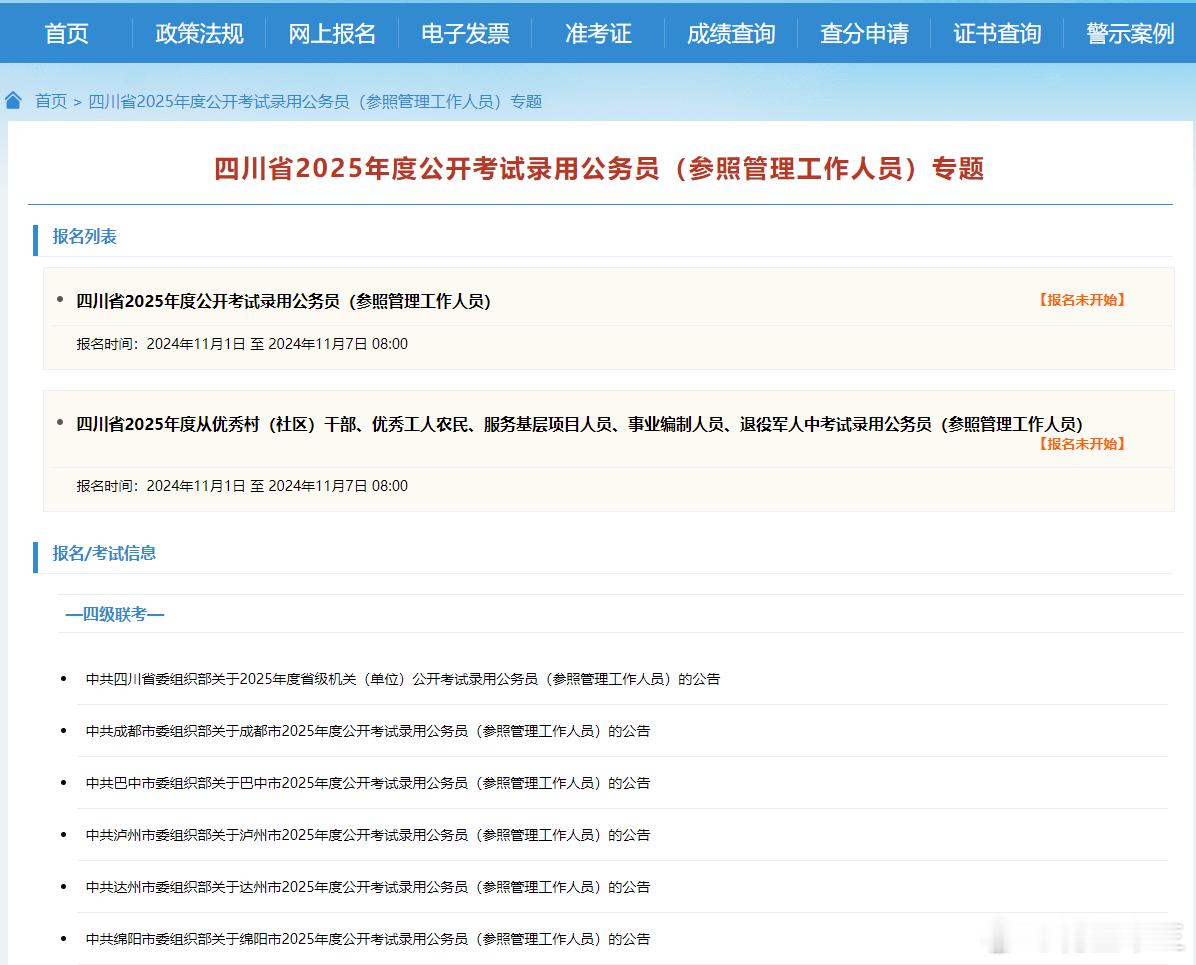Open 查分申请 navigation item
This screenshot has height=965, width=1196.
[x=864, y=34]
